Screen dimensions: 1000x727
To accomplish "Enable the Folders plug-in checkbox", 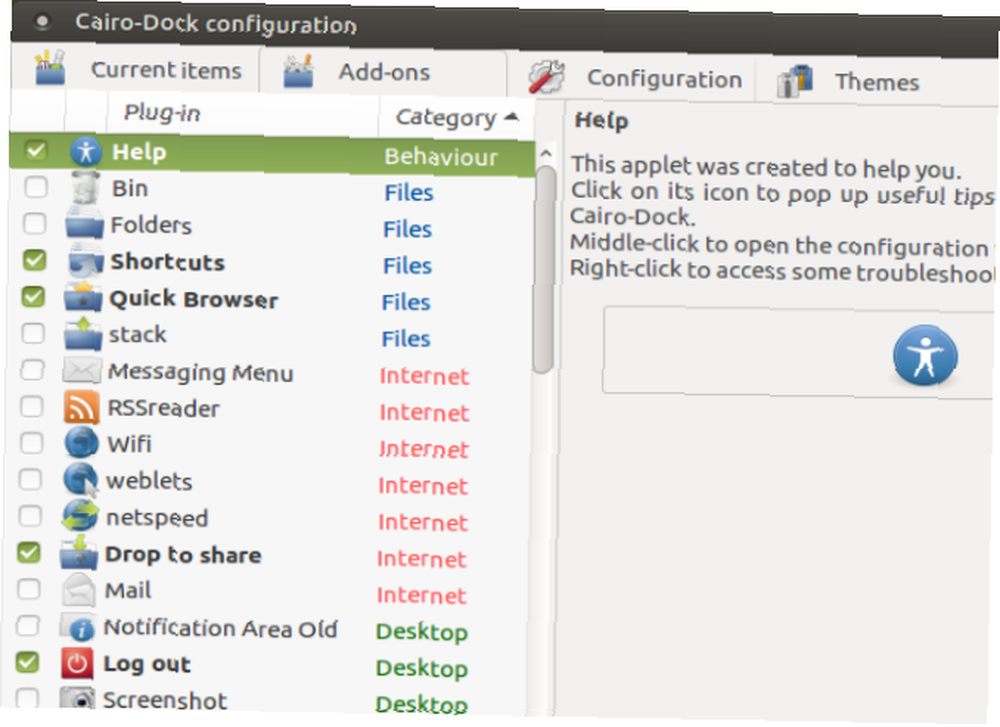I will [34, 223].
